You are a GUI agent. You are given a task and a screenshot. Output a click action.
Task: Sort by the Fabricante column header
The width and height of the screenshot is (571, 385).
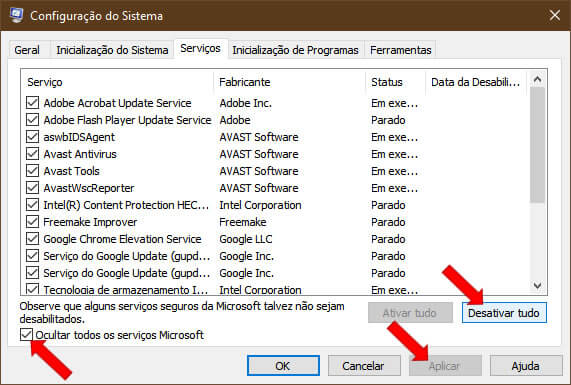290,82
